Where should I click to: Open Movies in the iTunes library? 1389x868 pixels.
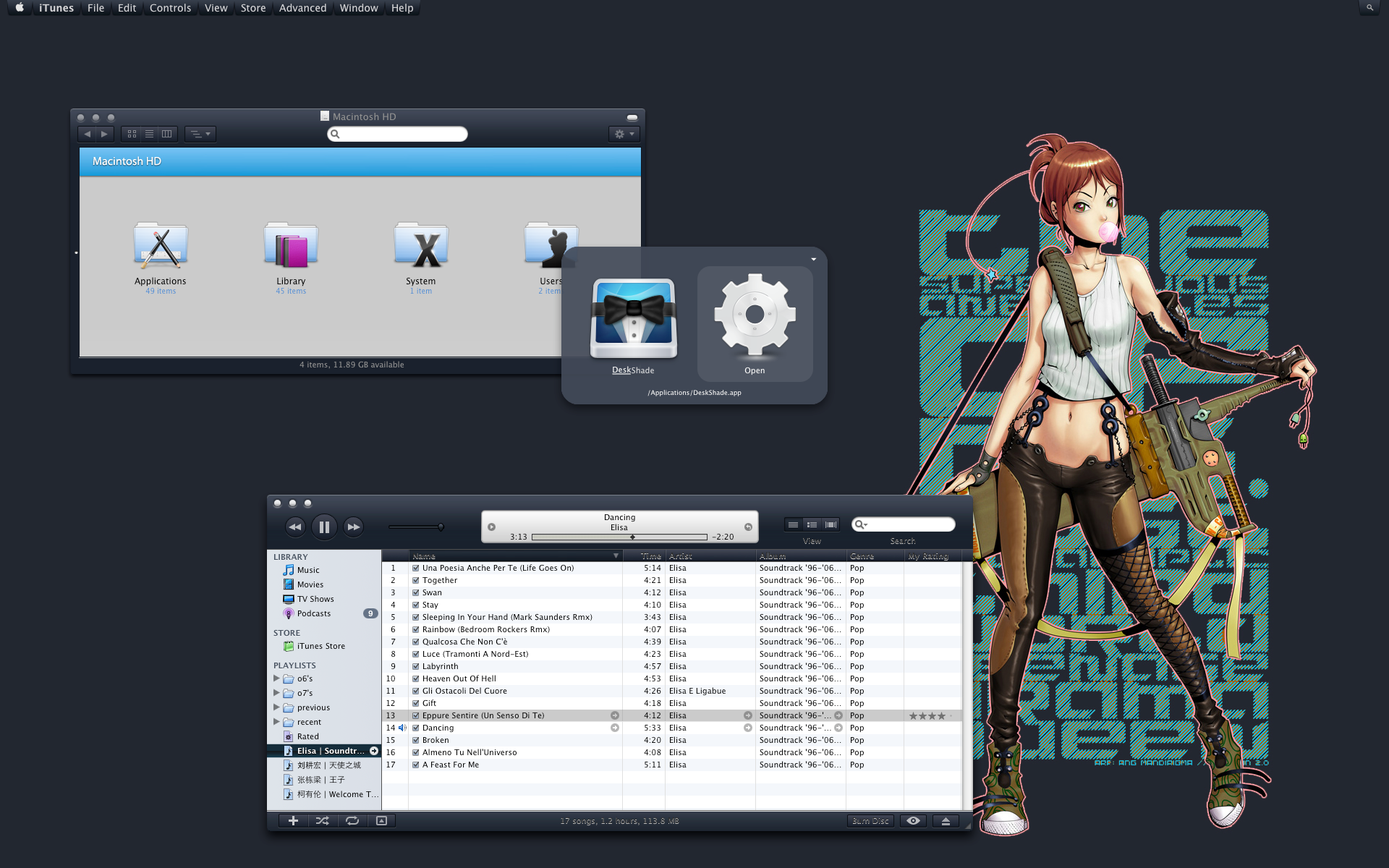click(x=310, y=584)
